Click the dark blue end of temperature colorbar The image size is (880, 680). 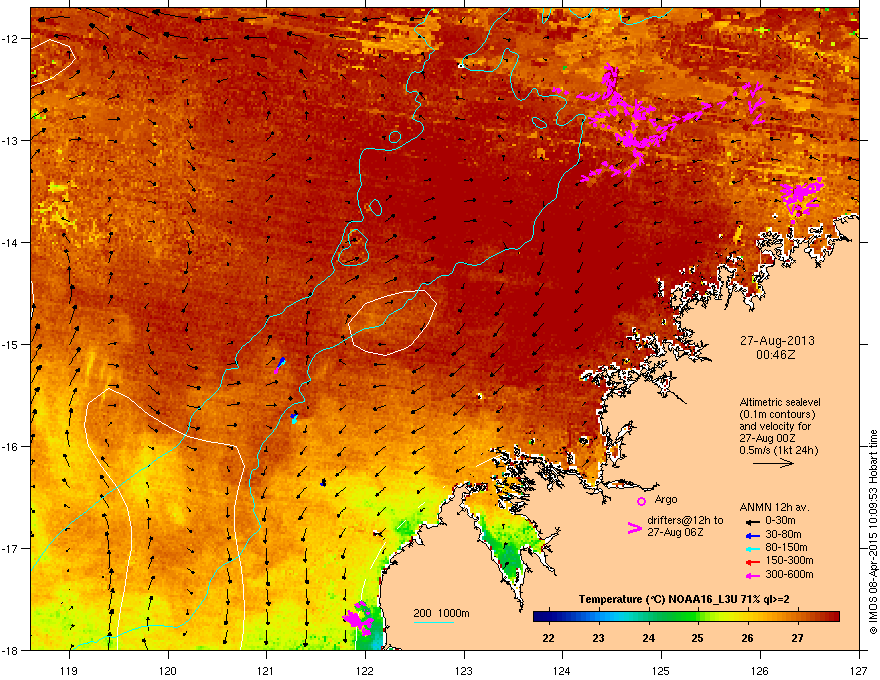(x=542, y=617)
